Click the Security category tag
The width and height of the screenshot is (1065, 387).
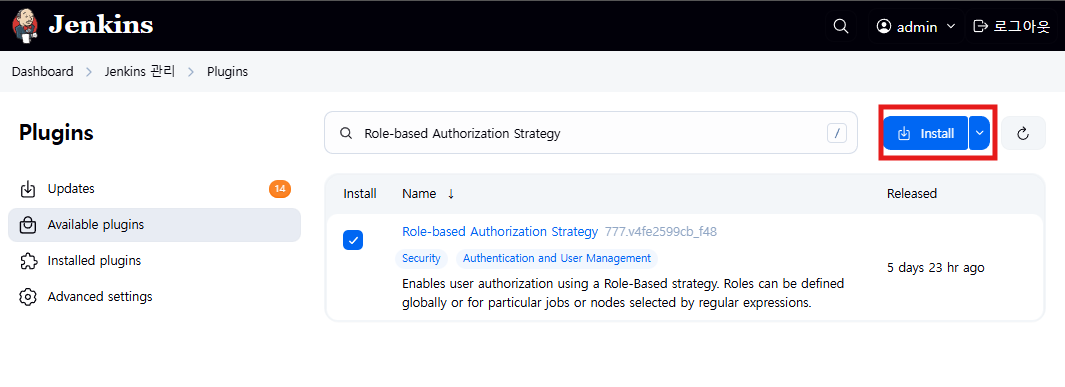pos(421,258)
